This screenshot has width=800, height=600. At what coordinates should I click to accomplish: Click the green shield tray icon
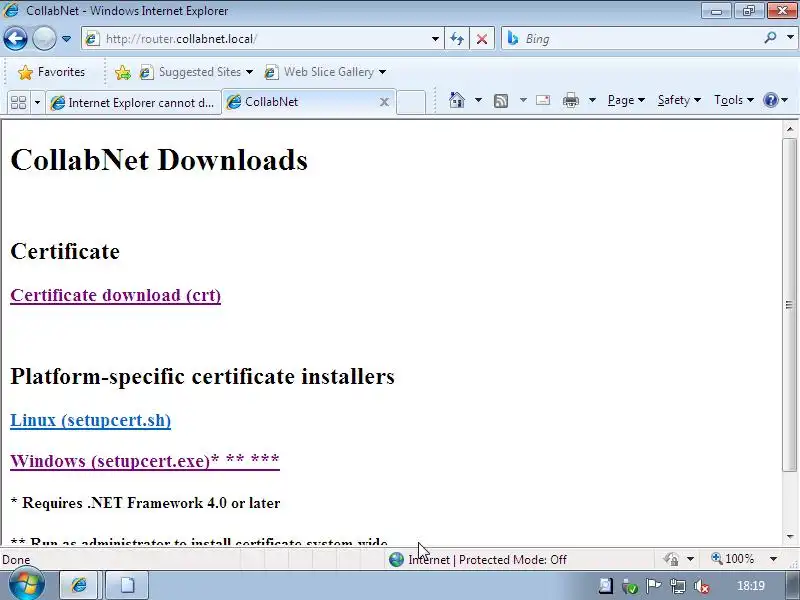(630, 587)
